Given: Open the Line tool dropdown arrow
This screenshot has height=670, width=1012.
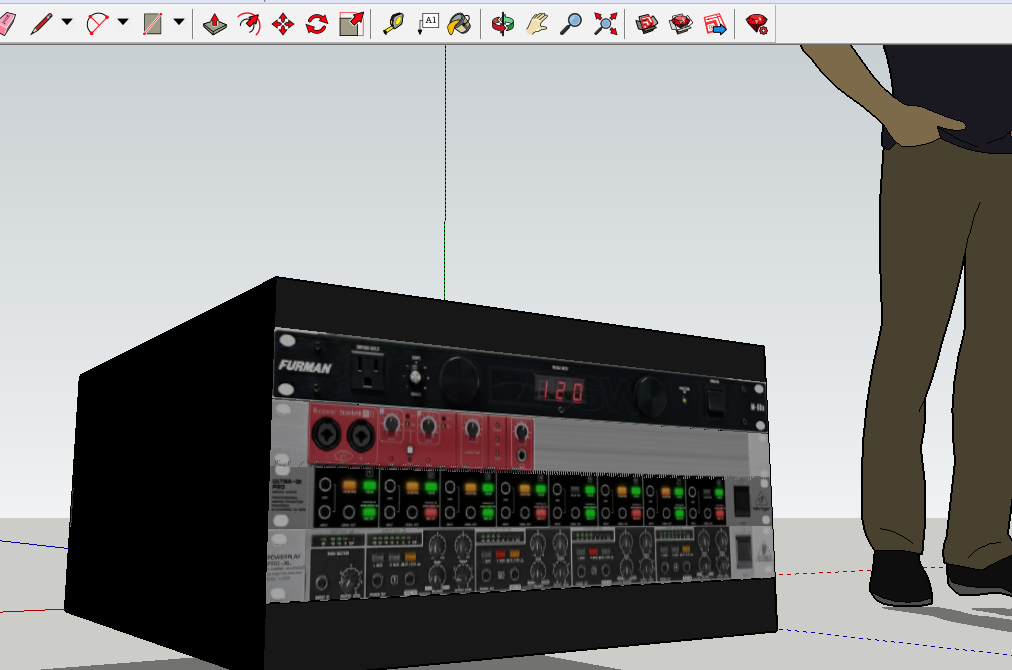Looking at the screenshot, I should [67, 22].
